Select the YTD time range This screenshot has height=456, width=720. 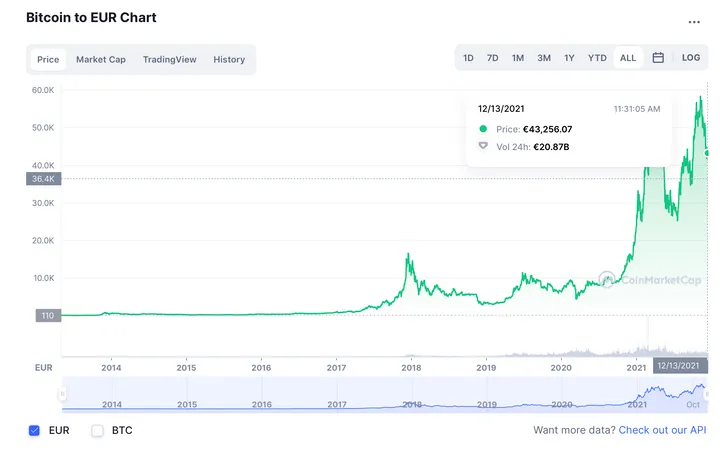tap(597, 58)
